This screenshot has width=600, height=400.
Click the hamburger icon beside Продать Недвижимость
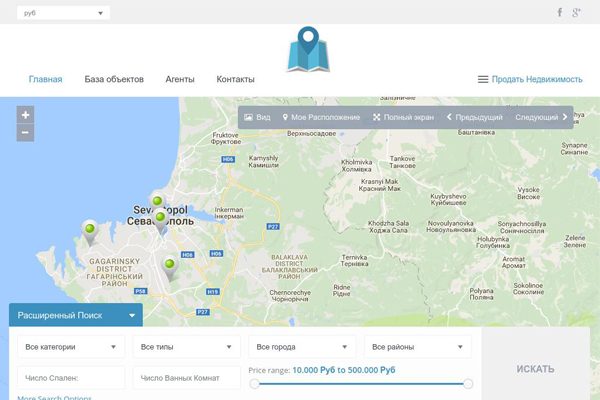[483, 79]
